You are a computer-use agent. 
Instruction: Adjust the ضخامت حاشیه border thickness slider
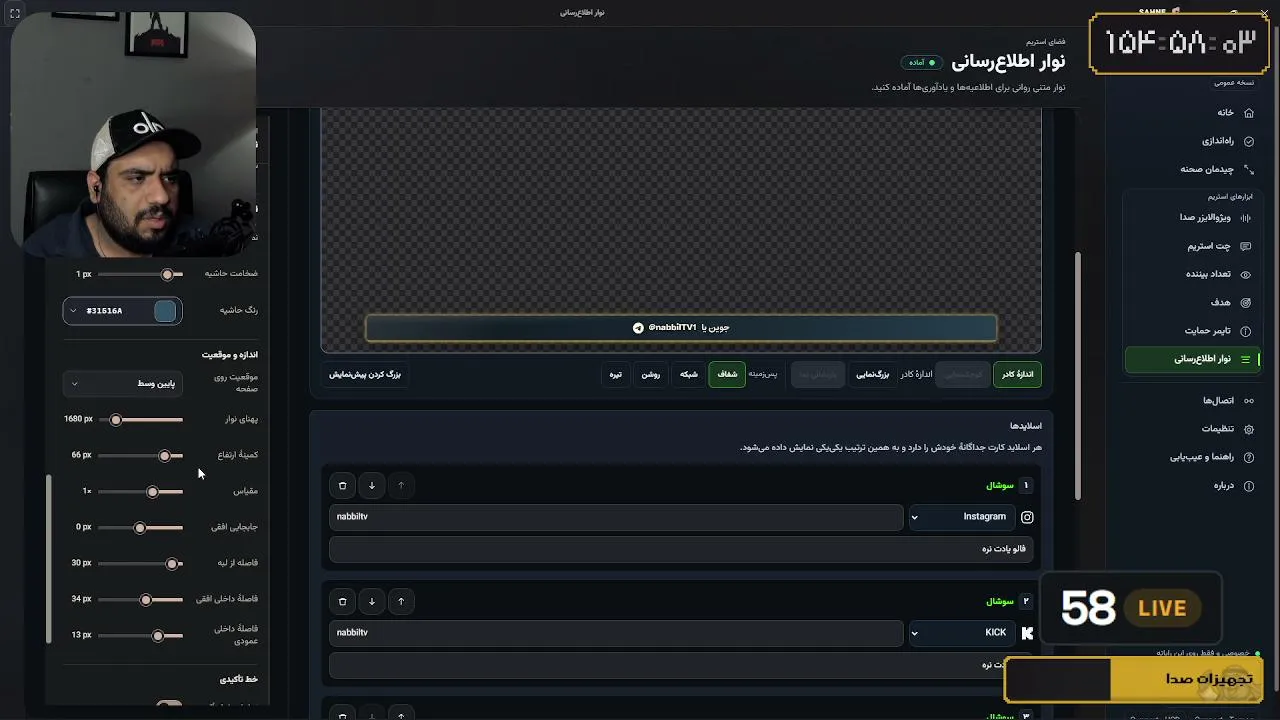coord(140,274)
